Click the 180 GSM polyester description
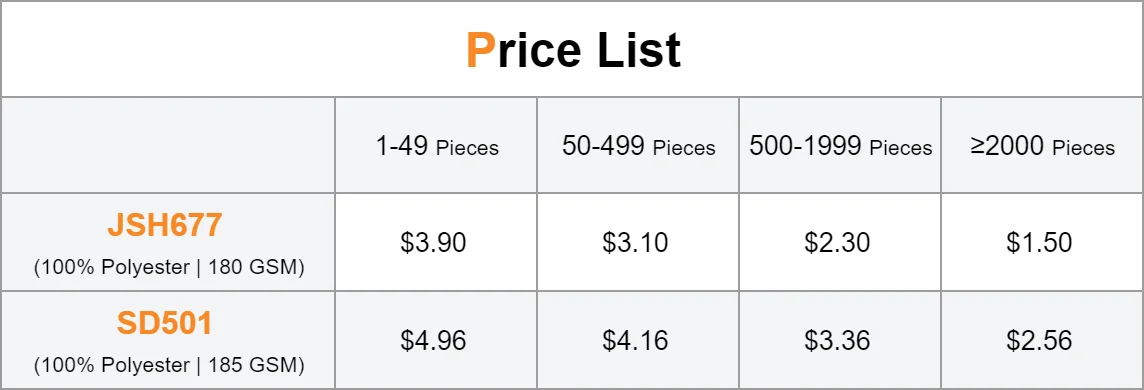This screenshot has height=390, width=1144. 169,268
